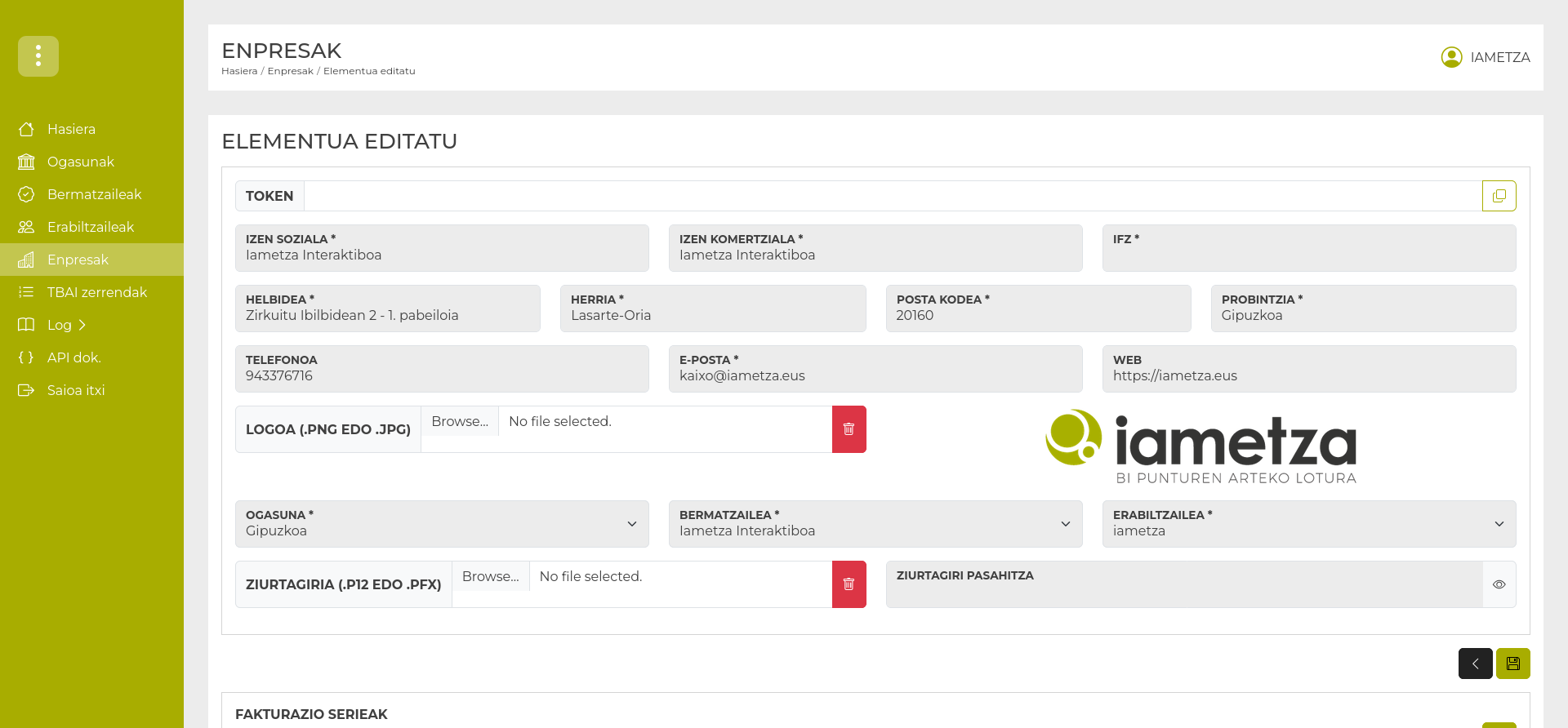The image size is (1568, 728).
Task: Click the Bermatzaileak badge icon
Action: point(26,194)
